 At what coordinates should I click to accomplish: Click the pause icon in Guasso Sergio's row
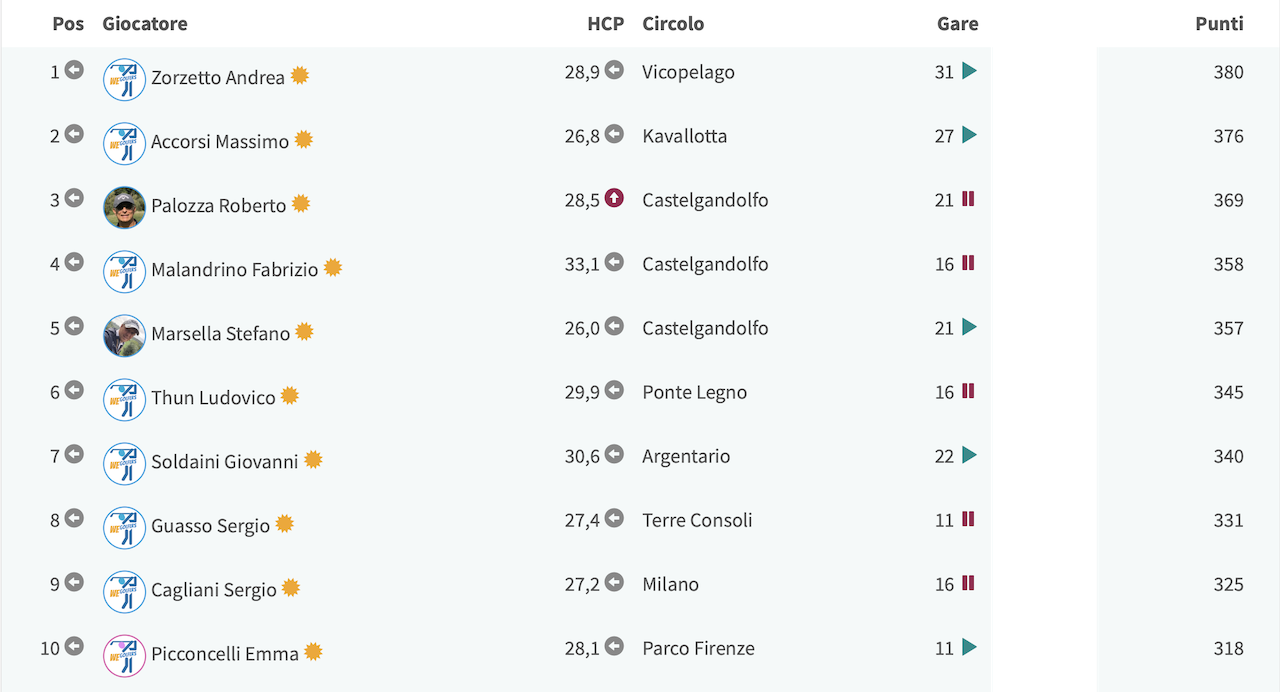tap(968, 519)
